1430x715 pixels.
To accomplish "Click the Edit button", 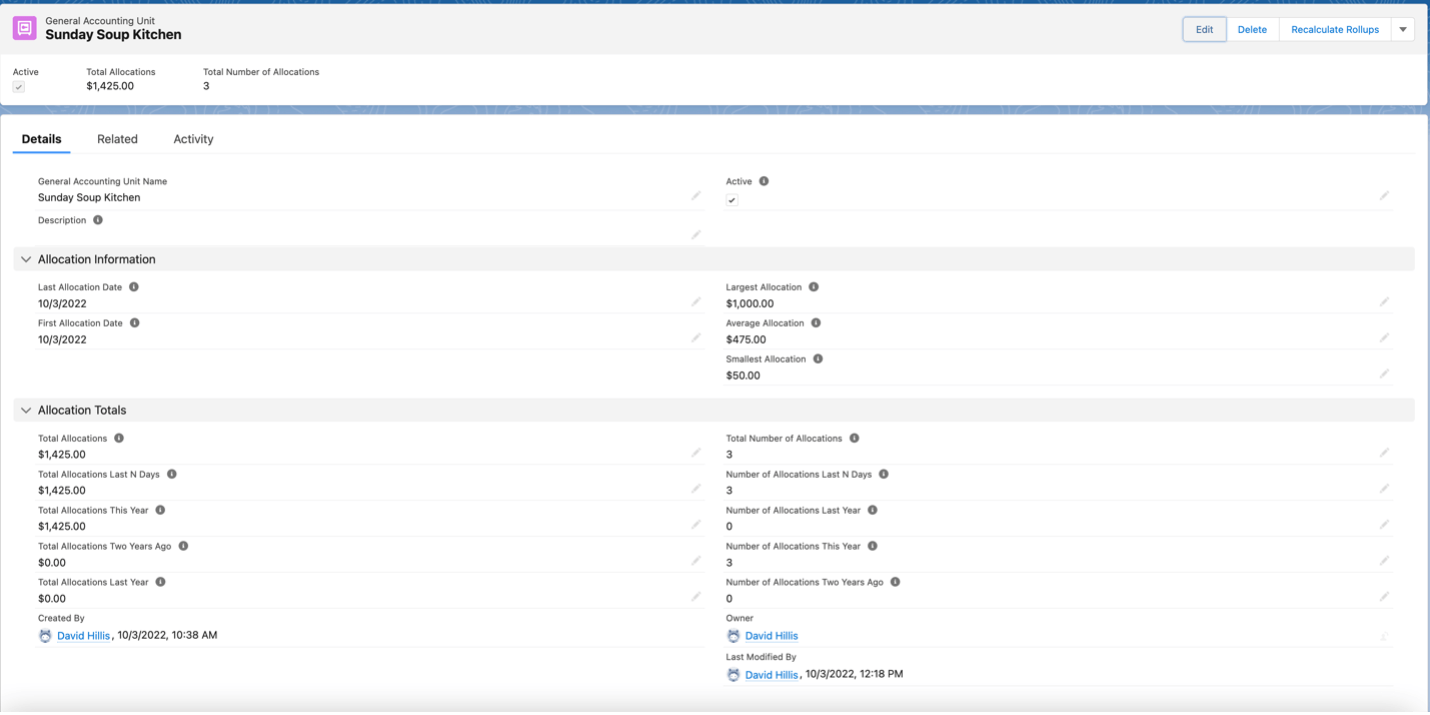I will click(x=1204, y=29).
